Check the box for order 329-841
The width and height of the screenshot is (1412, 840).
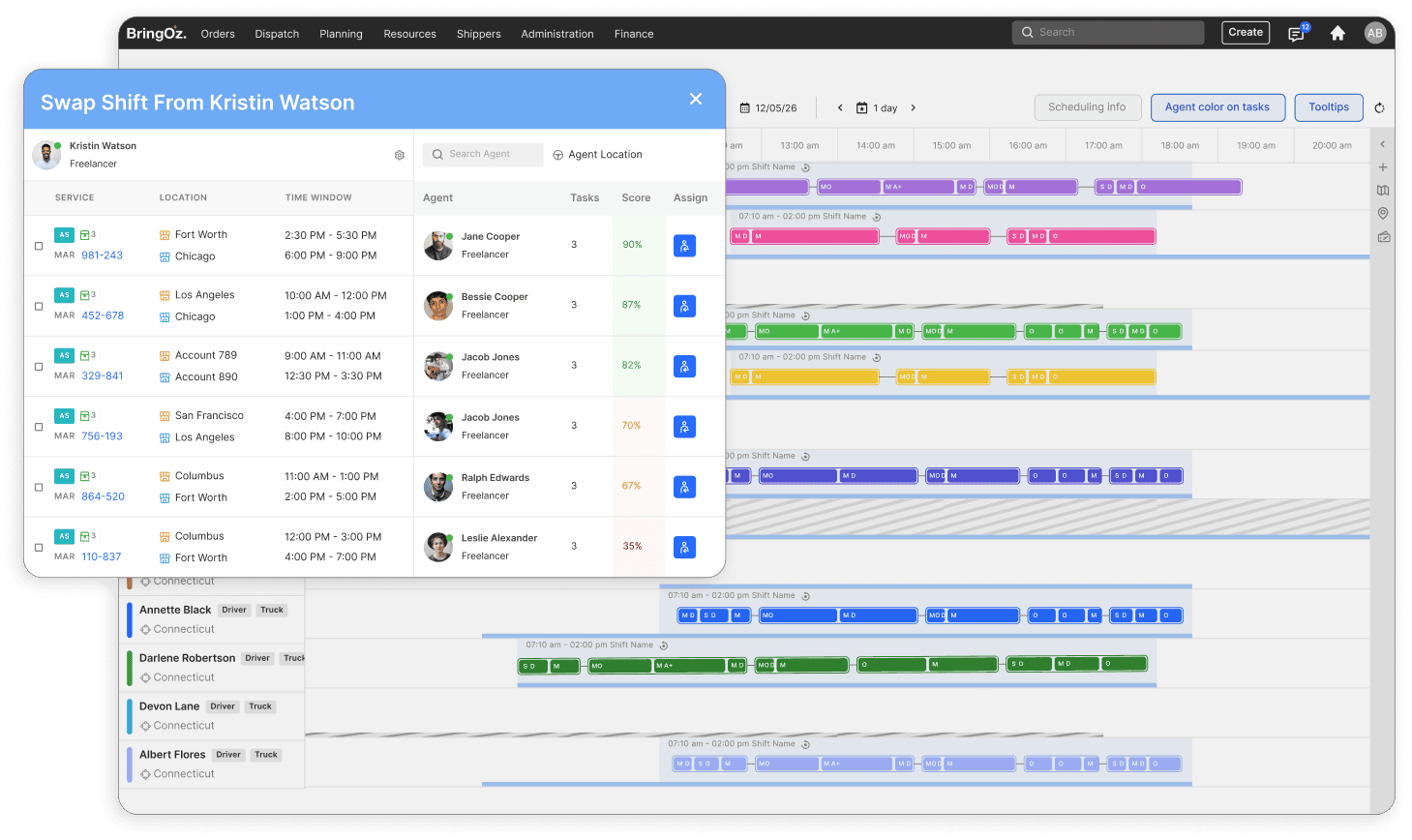click(39, 367)
